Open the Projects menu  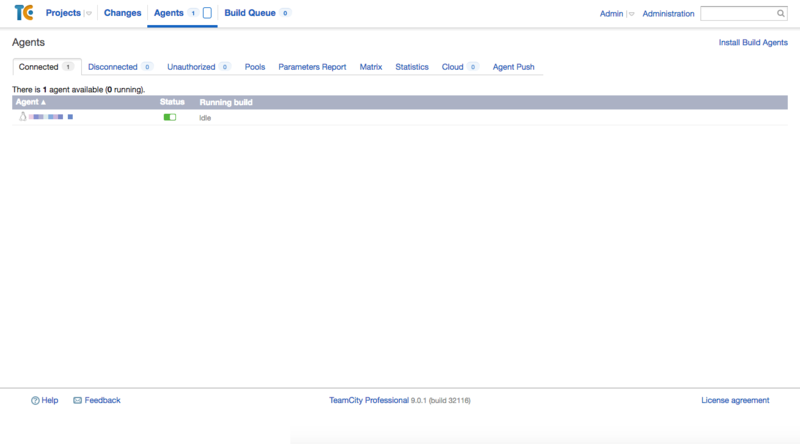pyautogui.click(x=63, y=13)
